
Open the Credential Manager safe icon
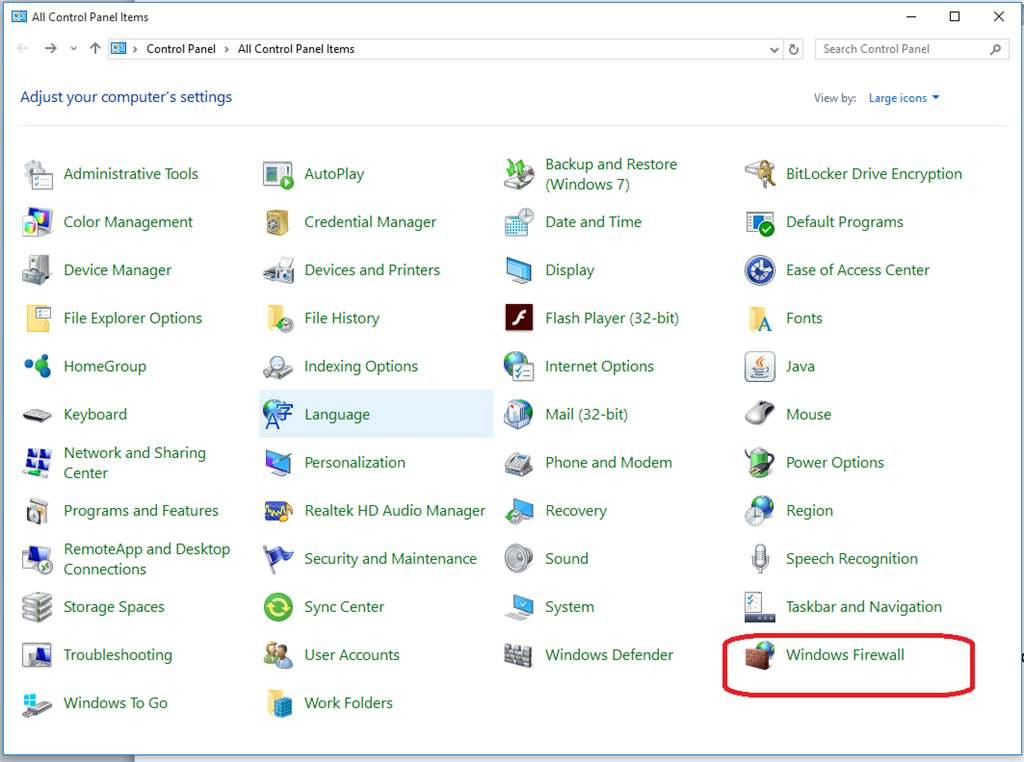tap(278, 223)
